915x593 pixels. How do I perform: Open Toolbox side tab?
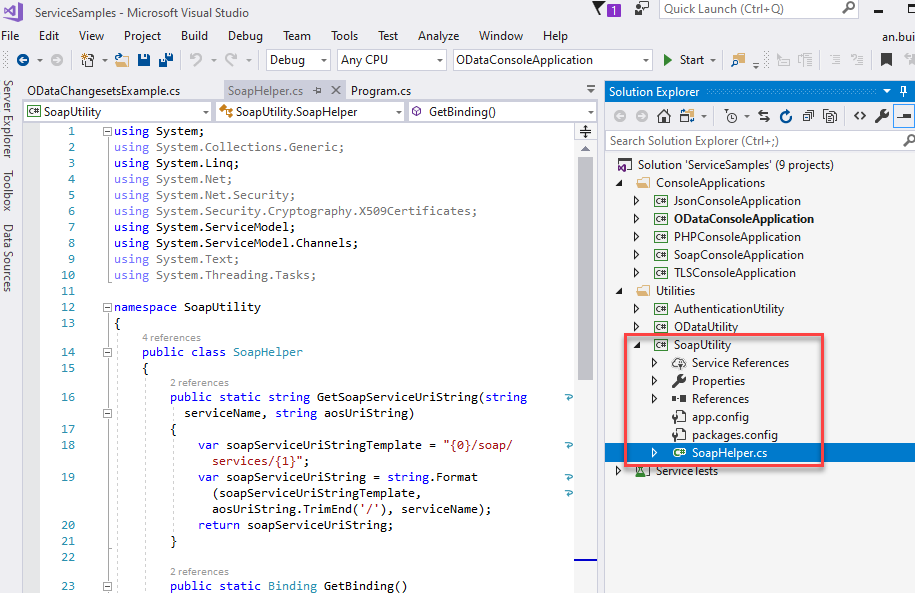pos(8,191)
